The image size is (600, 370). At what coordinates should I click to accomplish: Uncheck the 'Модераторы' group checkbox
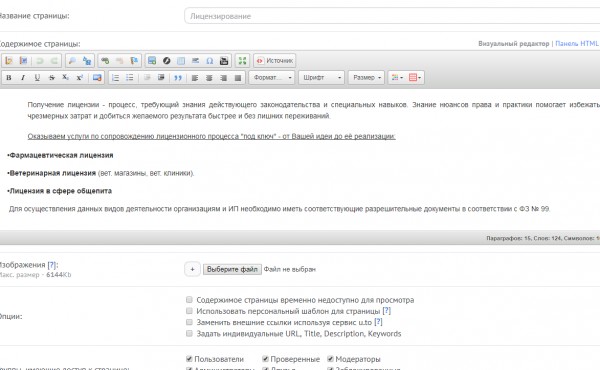pos(330,359)
